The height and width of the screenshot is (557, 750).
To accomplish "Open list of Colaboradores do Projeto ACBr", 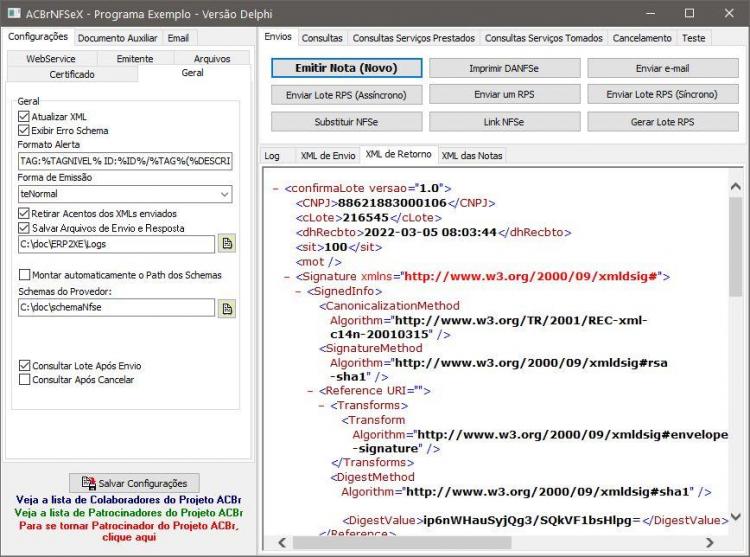I will coord(129,500).
